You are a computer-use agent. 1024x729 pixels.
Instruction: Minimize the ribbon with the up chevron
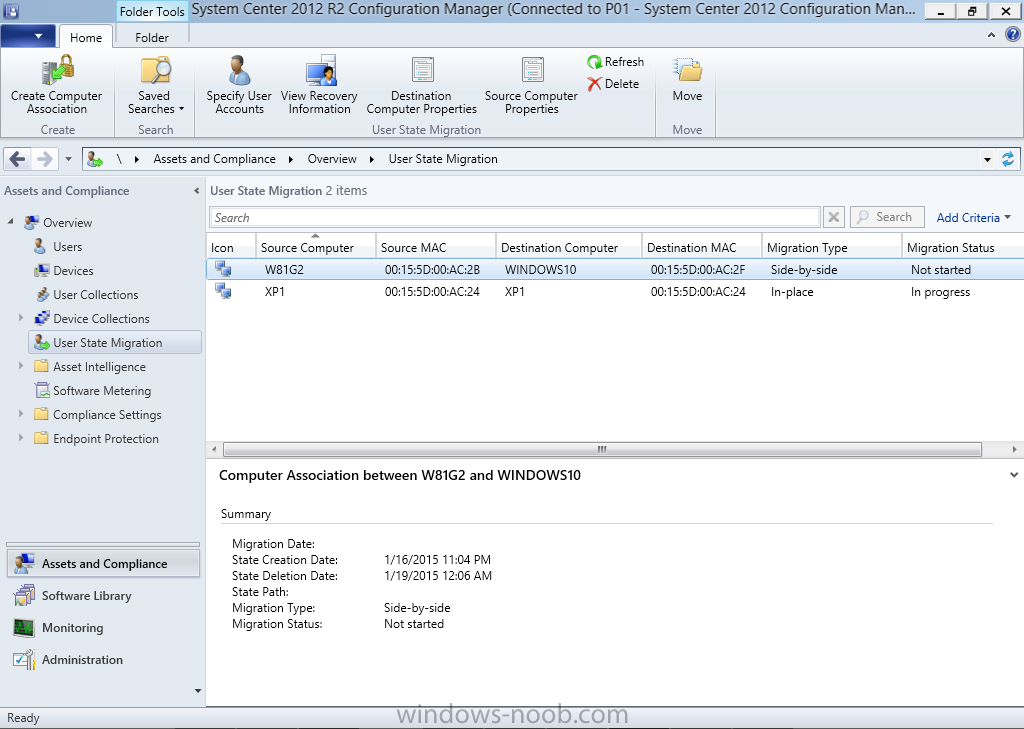click(991, 35)
